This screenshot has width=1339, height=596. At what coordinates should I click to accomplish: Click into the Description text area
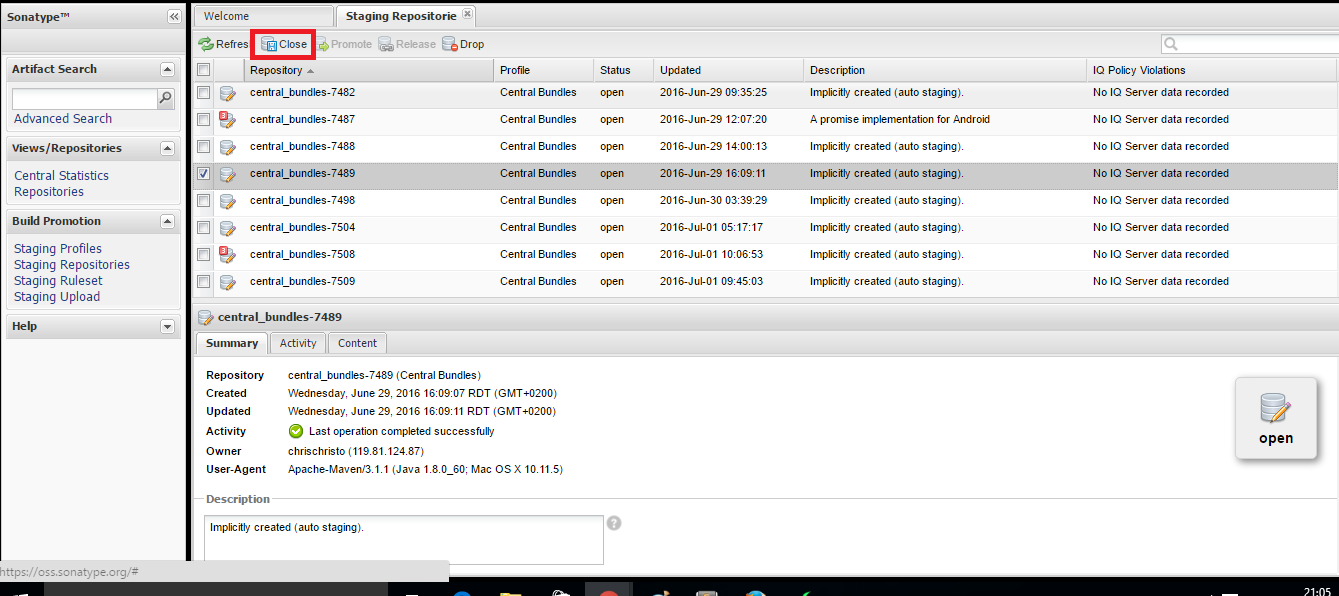pyautogui.click(x=404, y=540)
